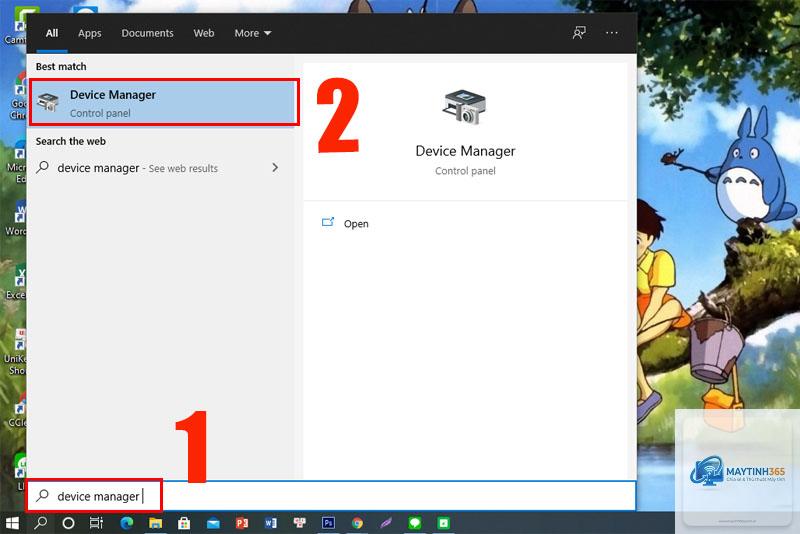The image size is (800, 534).
Task: Click the CCleaner desktop shortcut
Action: pos(19,411)
